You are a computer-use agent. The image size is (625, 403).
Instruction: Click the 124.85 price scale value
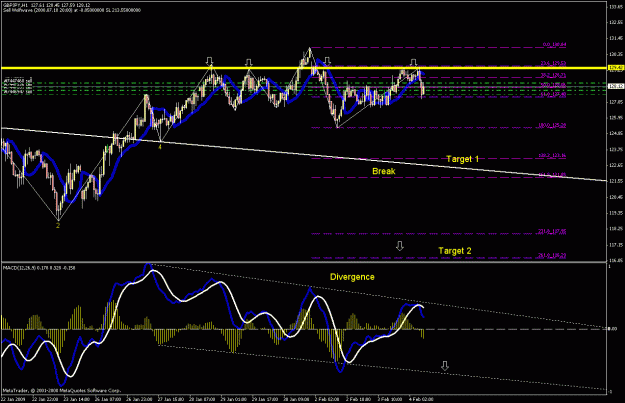(x=616, y=134)
